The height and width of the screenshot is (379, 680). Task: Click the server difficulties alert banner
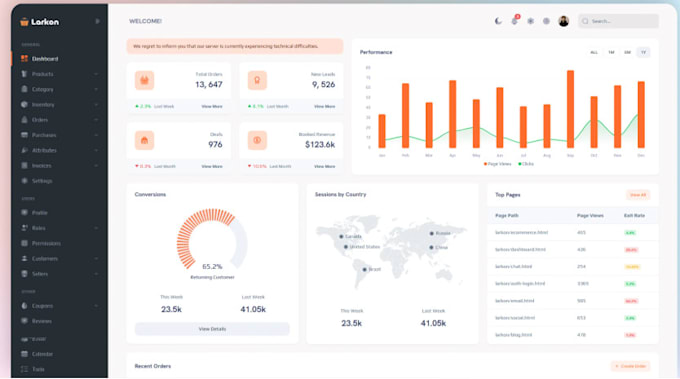coord(235,46)
